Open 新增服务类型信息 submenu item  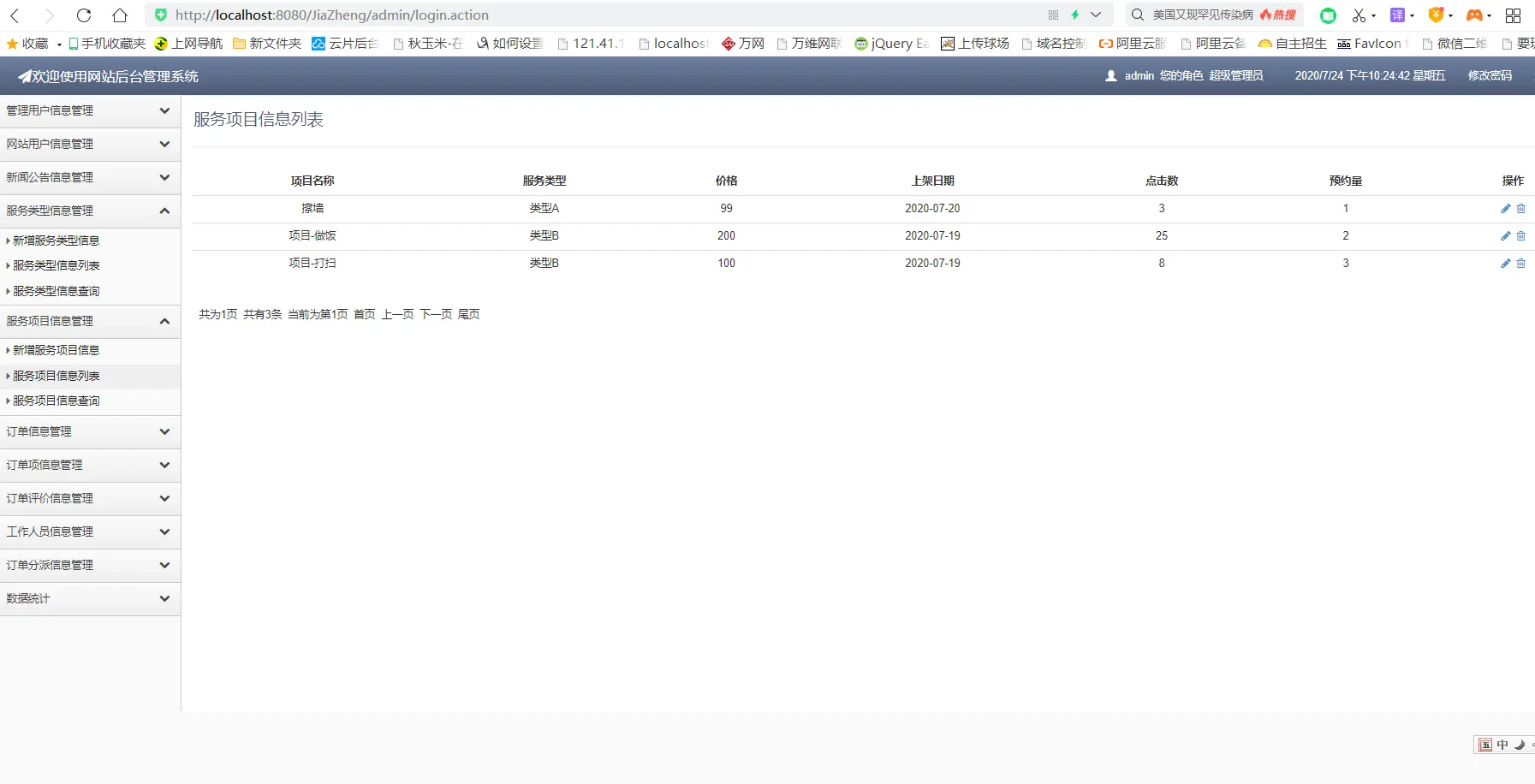coord(56,241)
